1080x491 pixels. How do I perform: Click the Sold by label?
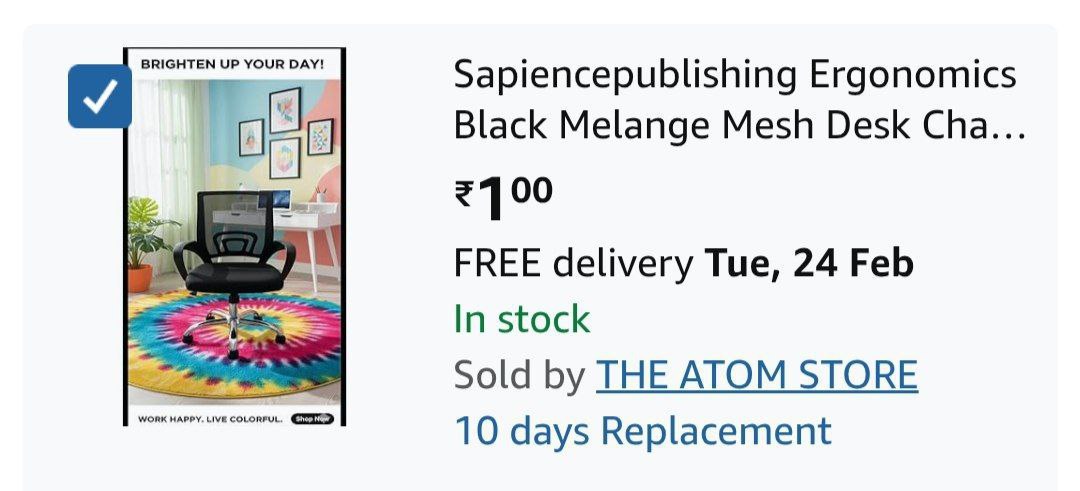pos(519,375)
